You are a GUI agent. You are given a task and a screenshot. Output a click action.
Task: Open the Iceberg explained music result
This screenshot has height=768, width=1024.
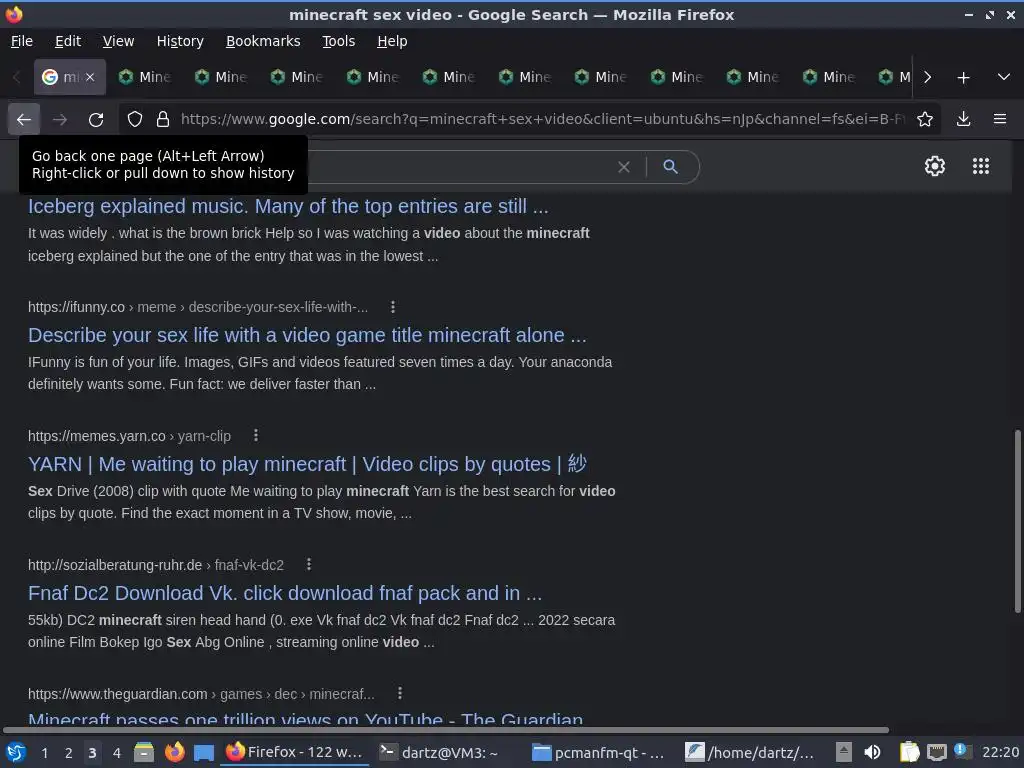pyautogui.click(x=288, y=206)
